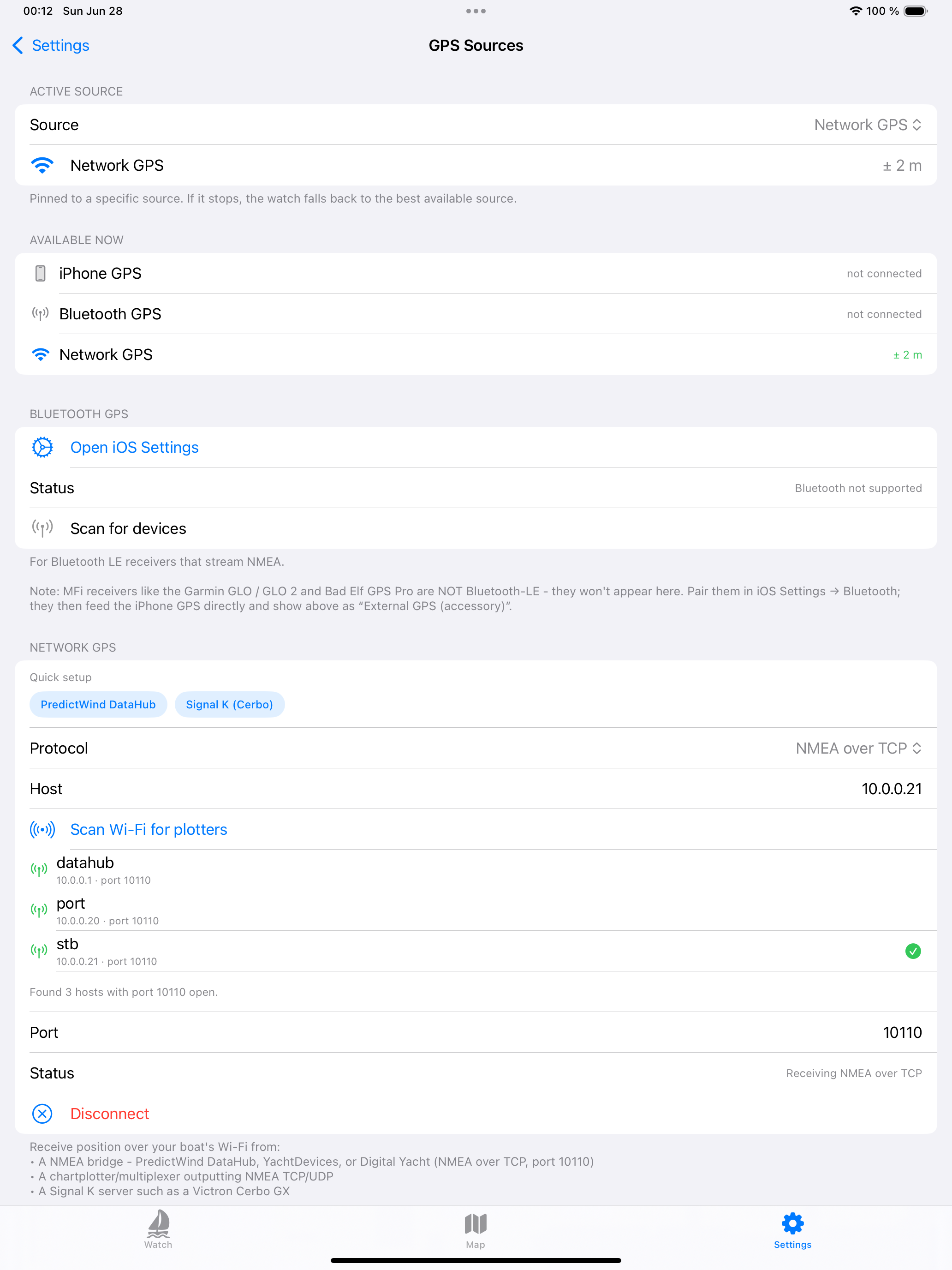Tap the green antenna icon beside port host

[39, 911]
